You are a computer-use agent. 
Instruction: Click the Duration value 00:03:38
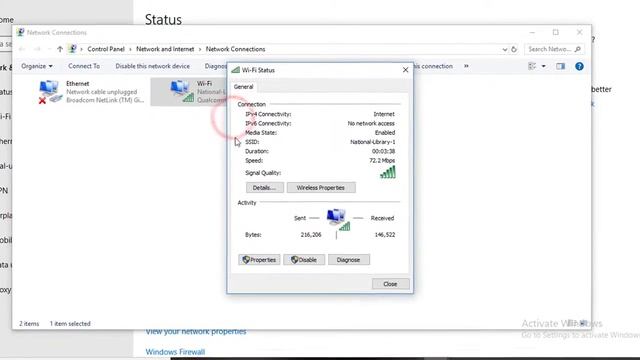pos(383,151)
